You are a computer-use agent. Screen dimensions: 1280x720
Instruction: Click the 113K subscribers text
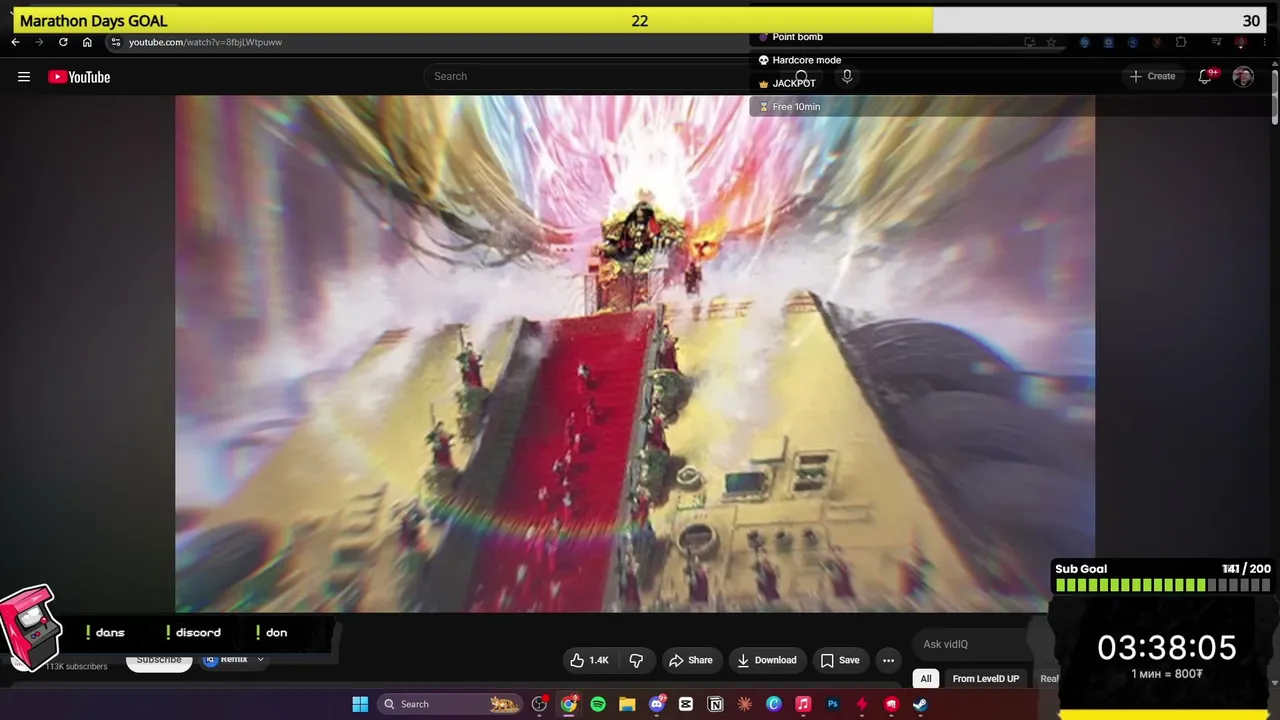tap(76, 666)
